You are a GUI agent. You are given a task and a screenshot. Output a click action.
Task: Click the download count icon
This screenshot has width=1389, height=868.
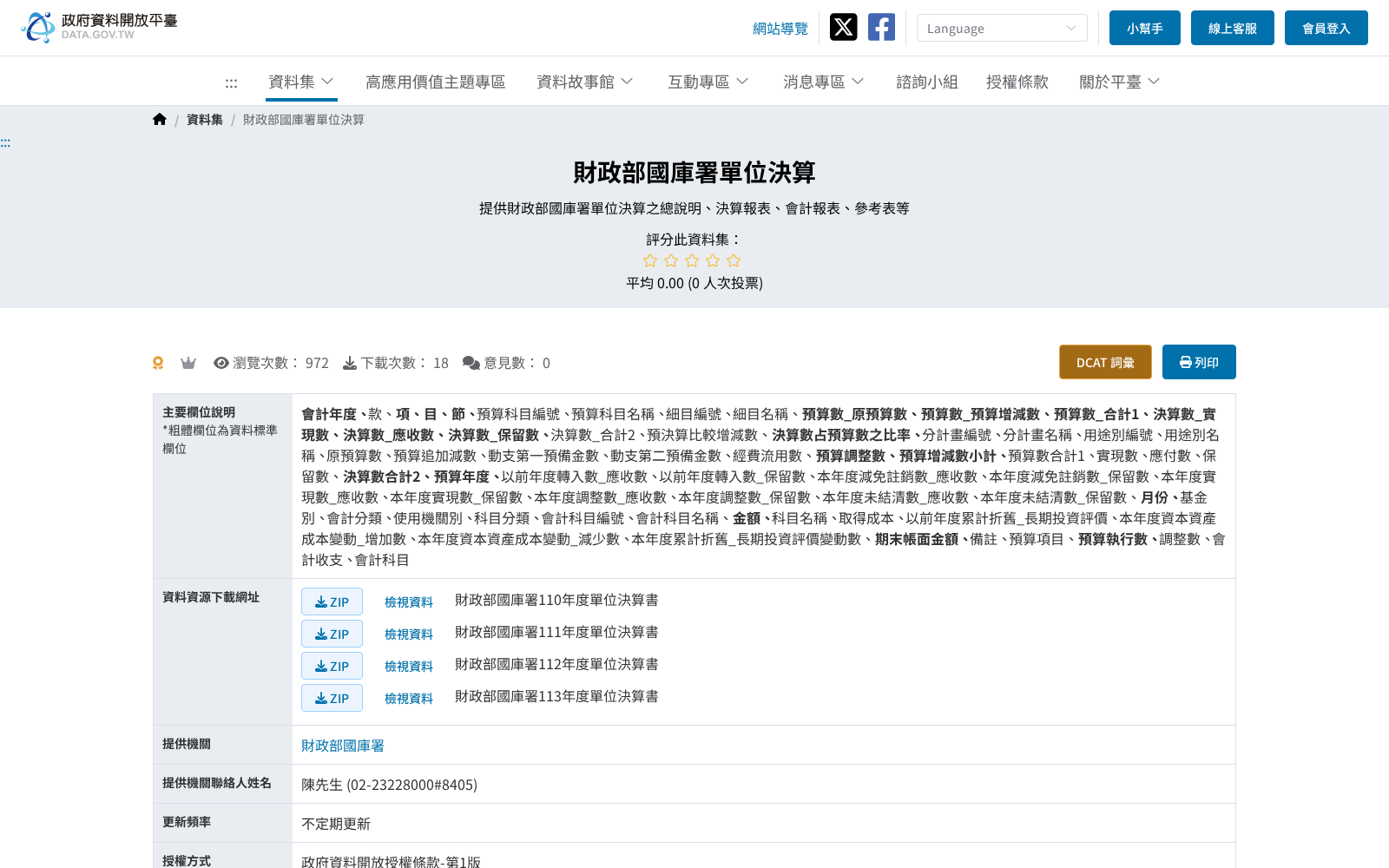[350, 363]
